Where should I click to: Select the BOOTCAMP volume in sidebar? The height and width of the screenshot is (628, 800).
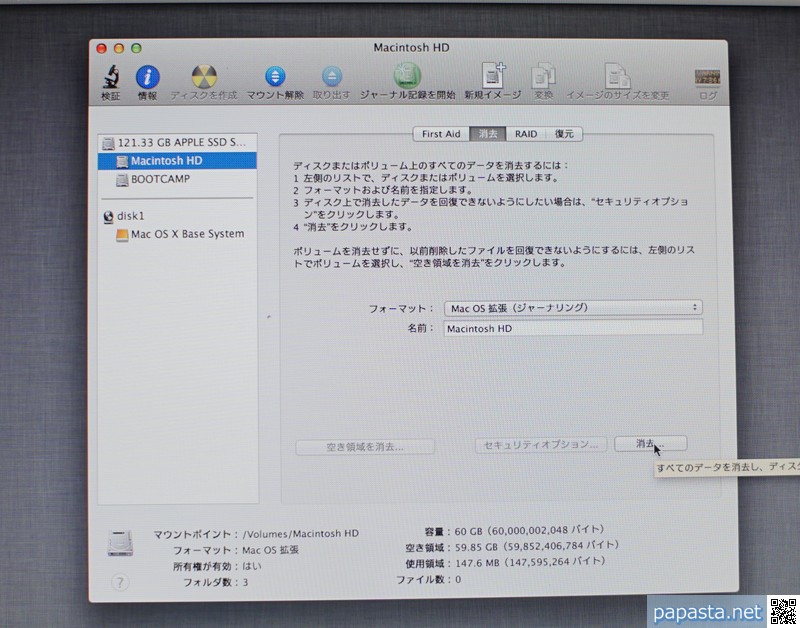pyautogui.click(x=160, y=180)
